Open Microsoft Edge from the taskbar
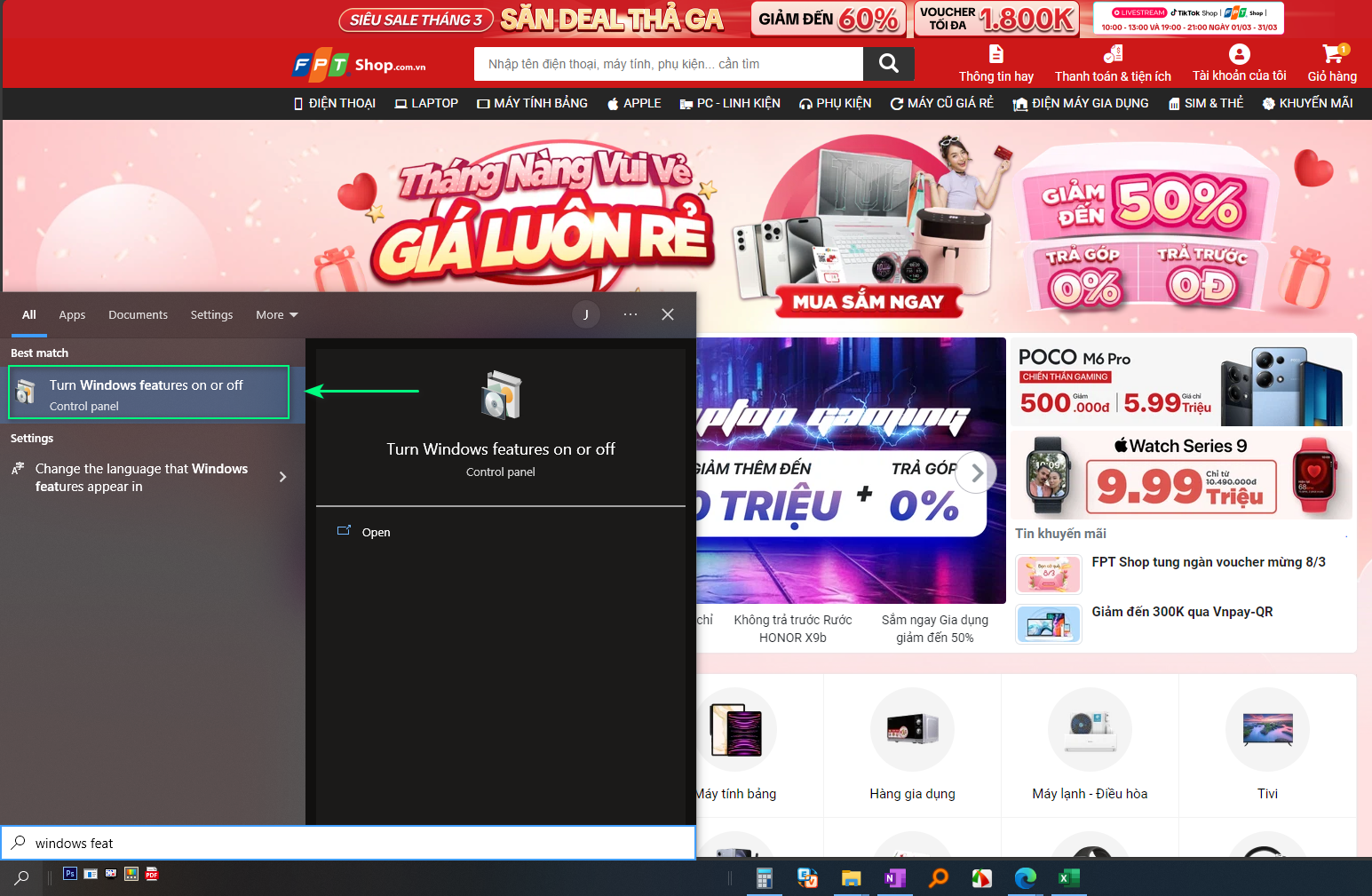Screen dimensions: 1372x896 [x=1025, y=878]
